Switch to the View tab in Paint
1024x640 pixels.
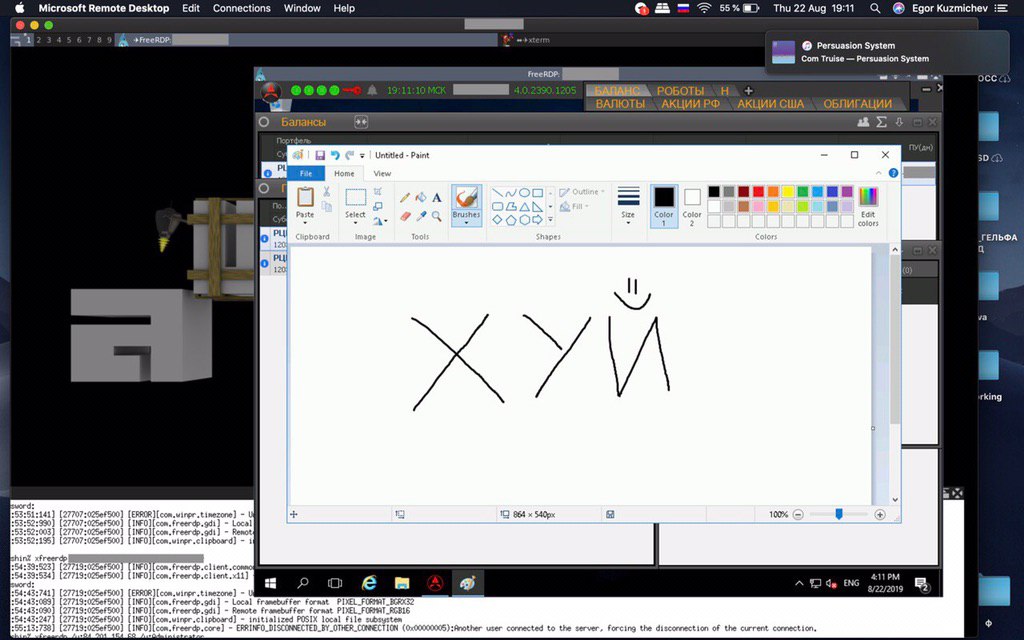[382, 174]
